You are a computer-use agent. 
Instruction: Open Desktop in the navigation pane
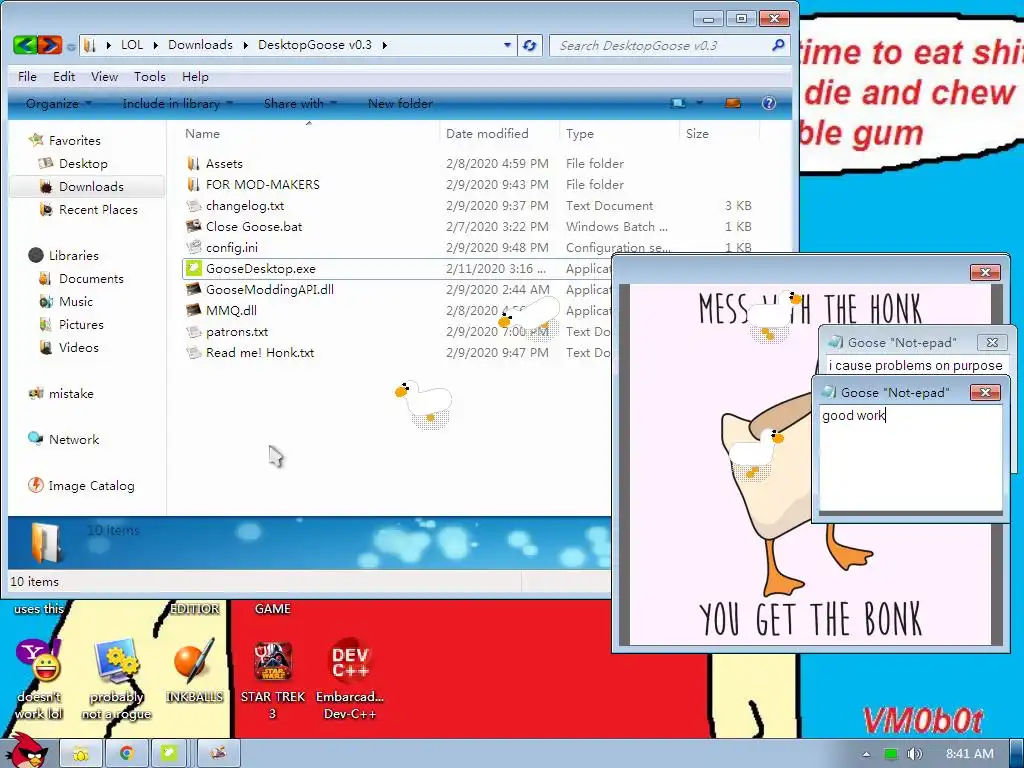pyautogui.click(x=83, y=163)
